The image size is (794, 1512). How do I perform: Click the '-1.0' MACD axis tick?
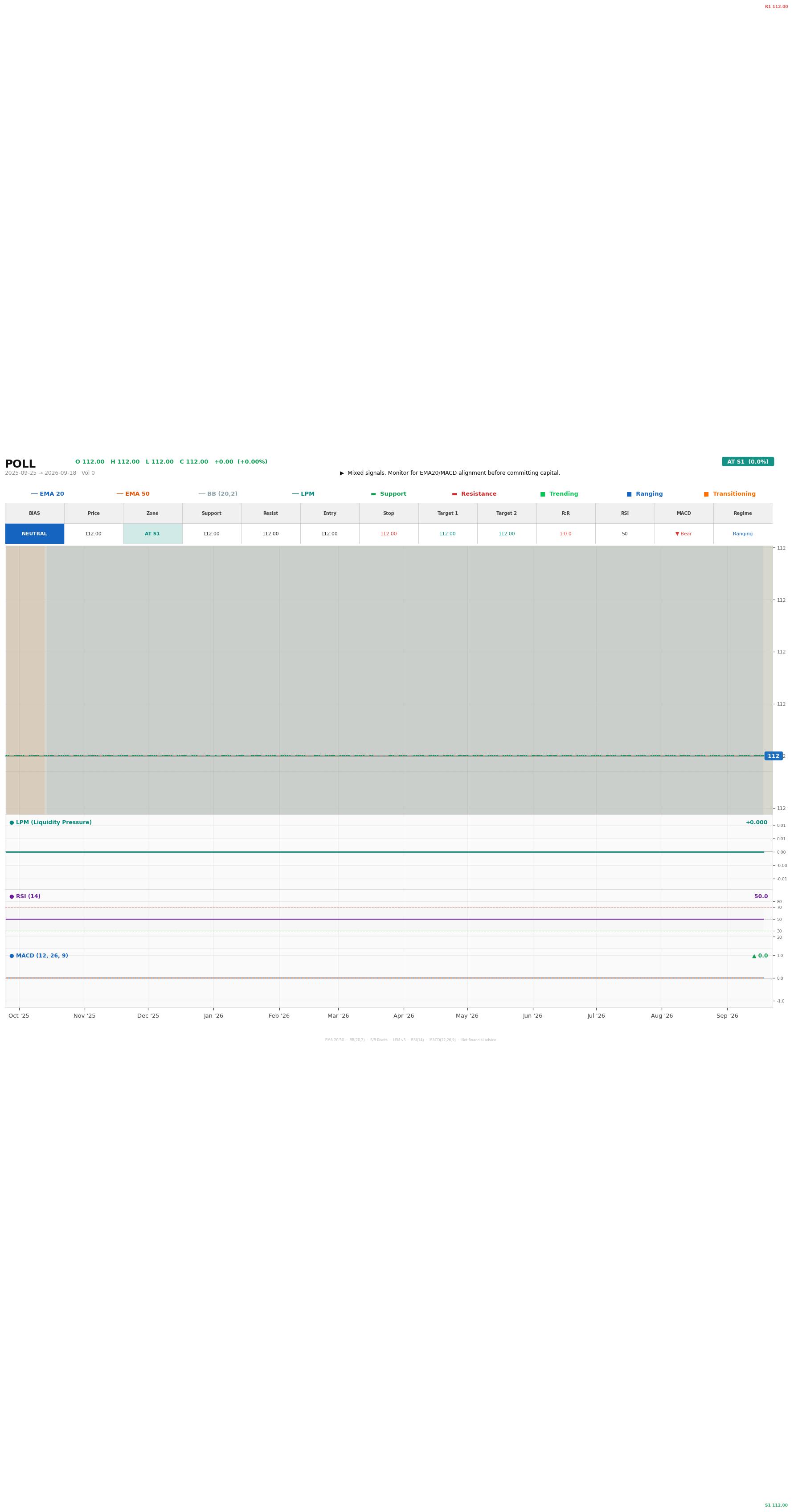point(781,1001)
